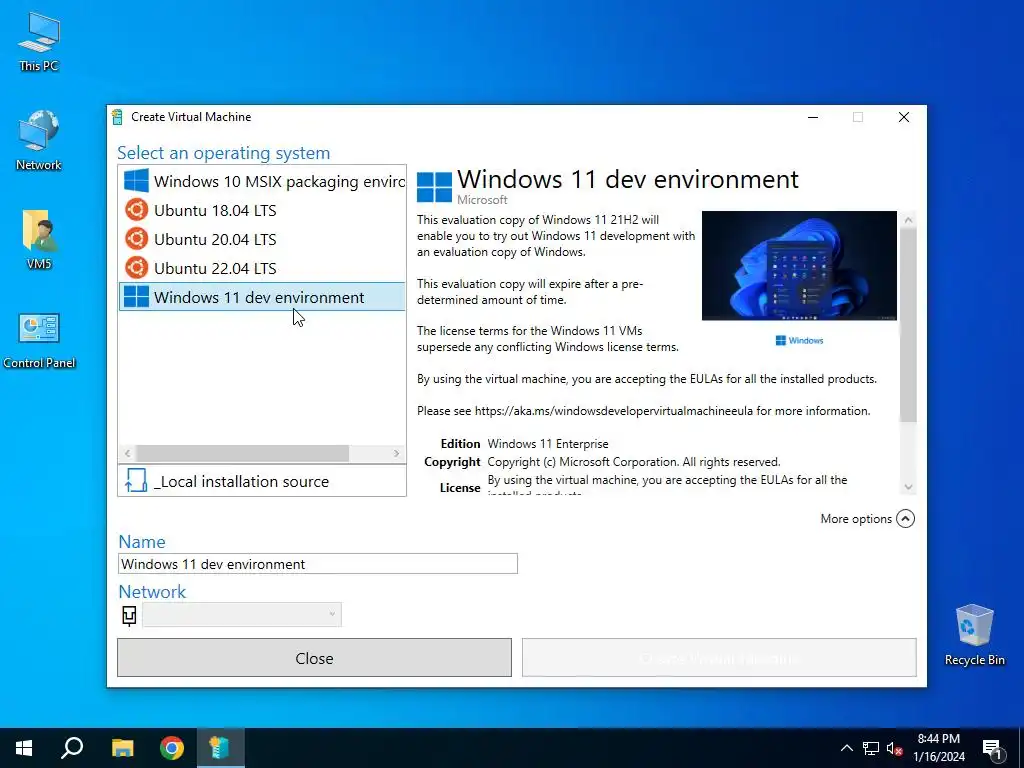Click the Close button in dialog
1024x768 pixels.
pos(314,658)
